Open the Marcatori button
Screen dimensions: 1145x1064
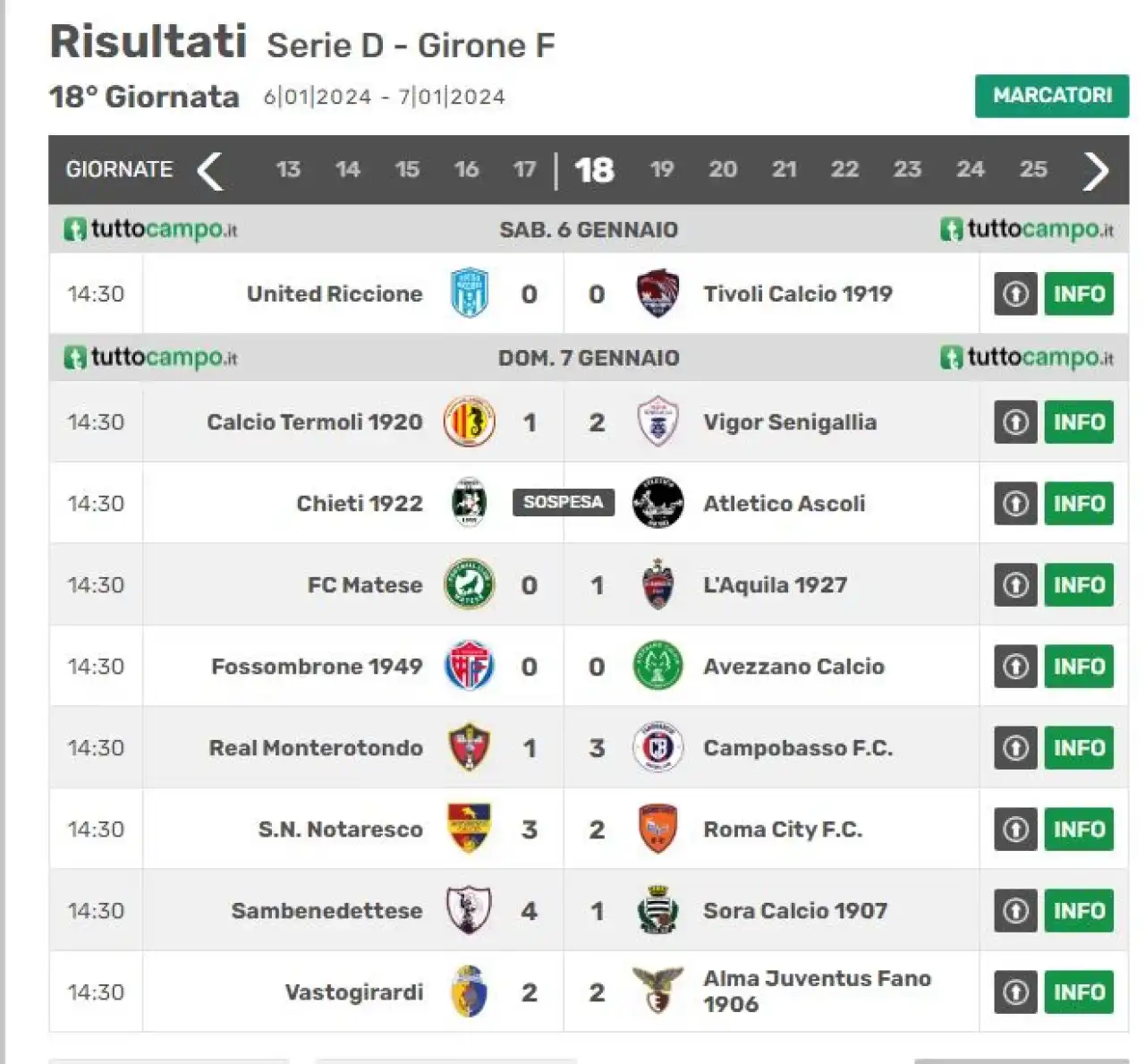pyautogui.click(x=1052, y=96)
